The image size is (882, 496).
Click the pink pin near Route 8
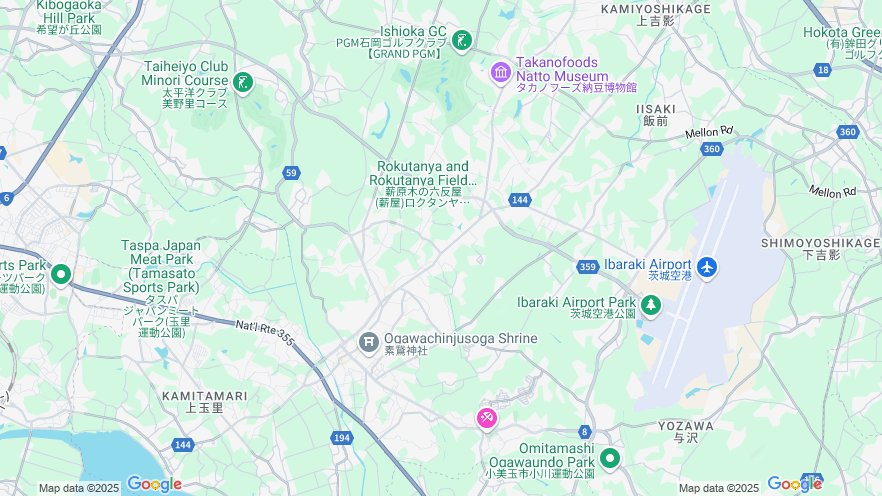pyautogui.click(x=487, y=418)
